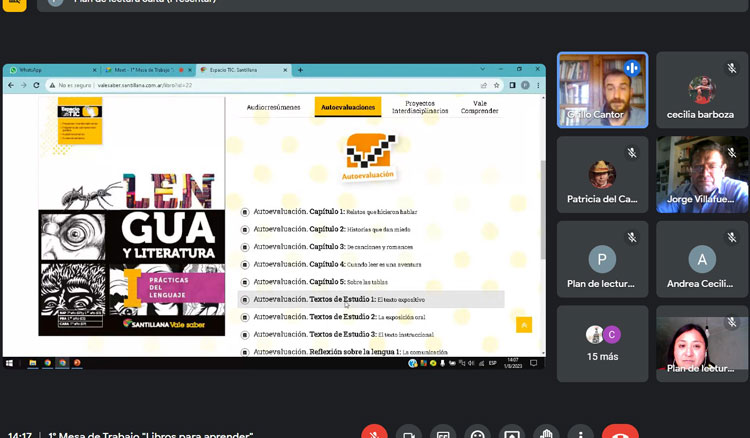Open the Chrome side panel icon
750x438 pixels.
(x=512, y=85)
